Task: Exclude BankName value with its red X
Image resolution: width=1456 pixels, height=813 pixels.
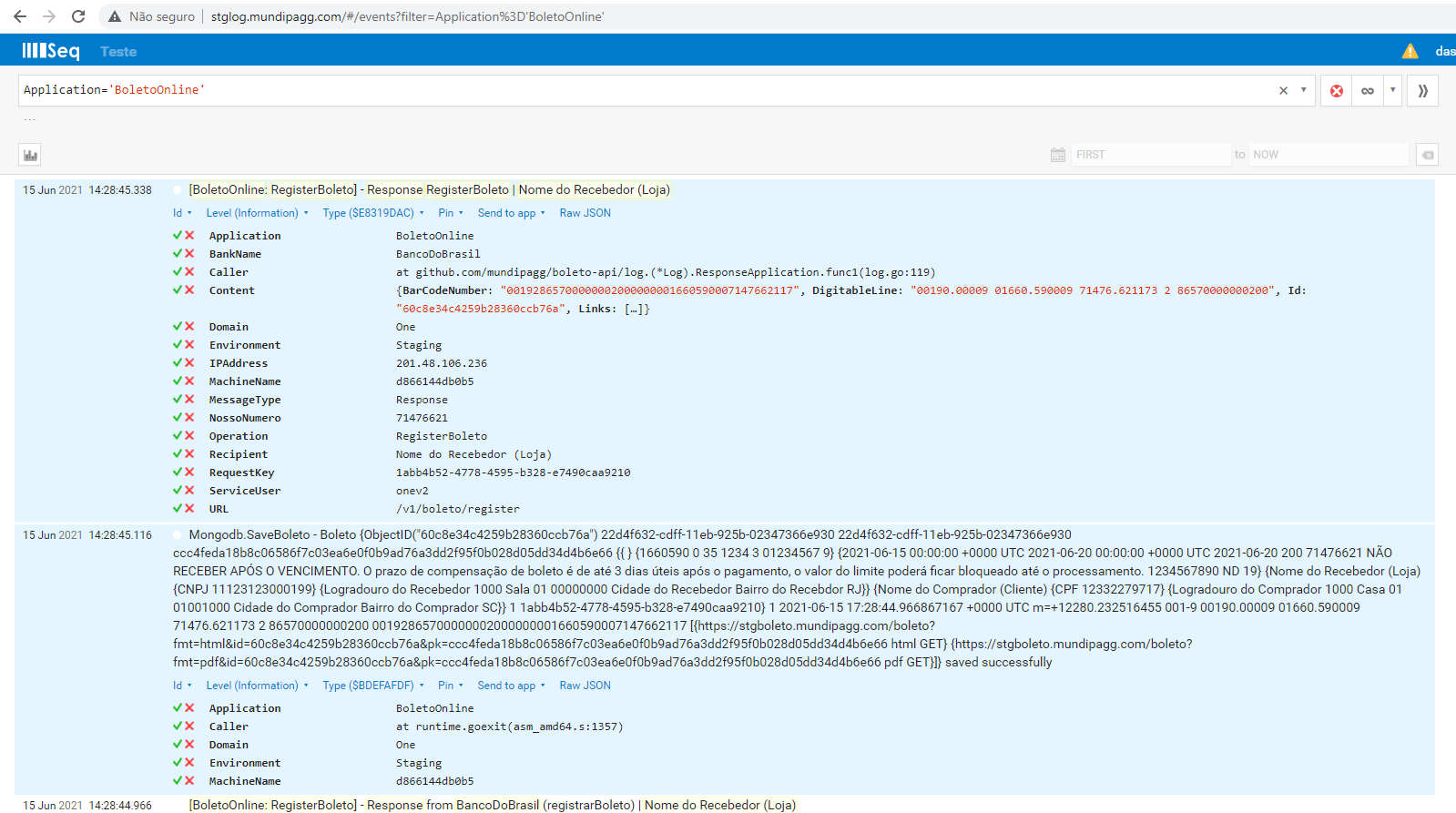Action: 189,254
